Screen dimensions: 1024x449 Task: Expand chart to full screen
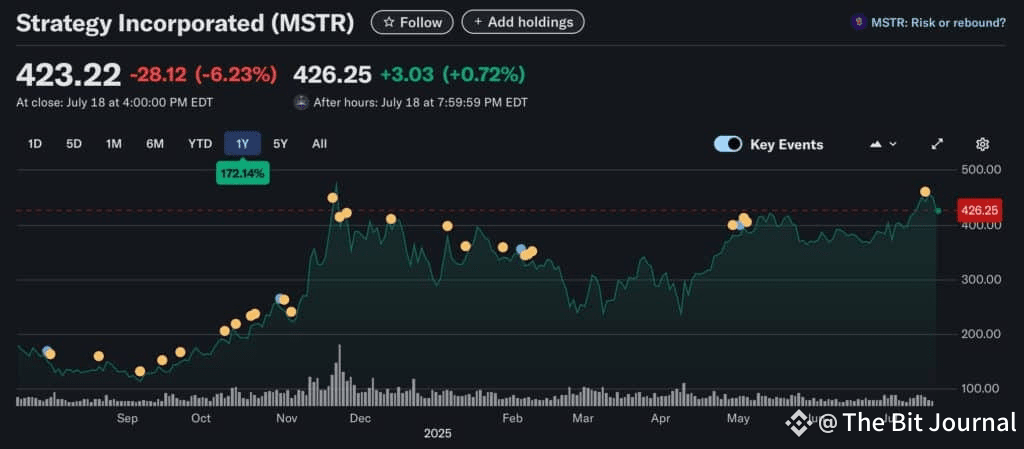click(937, 144)
